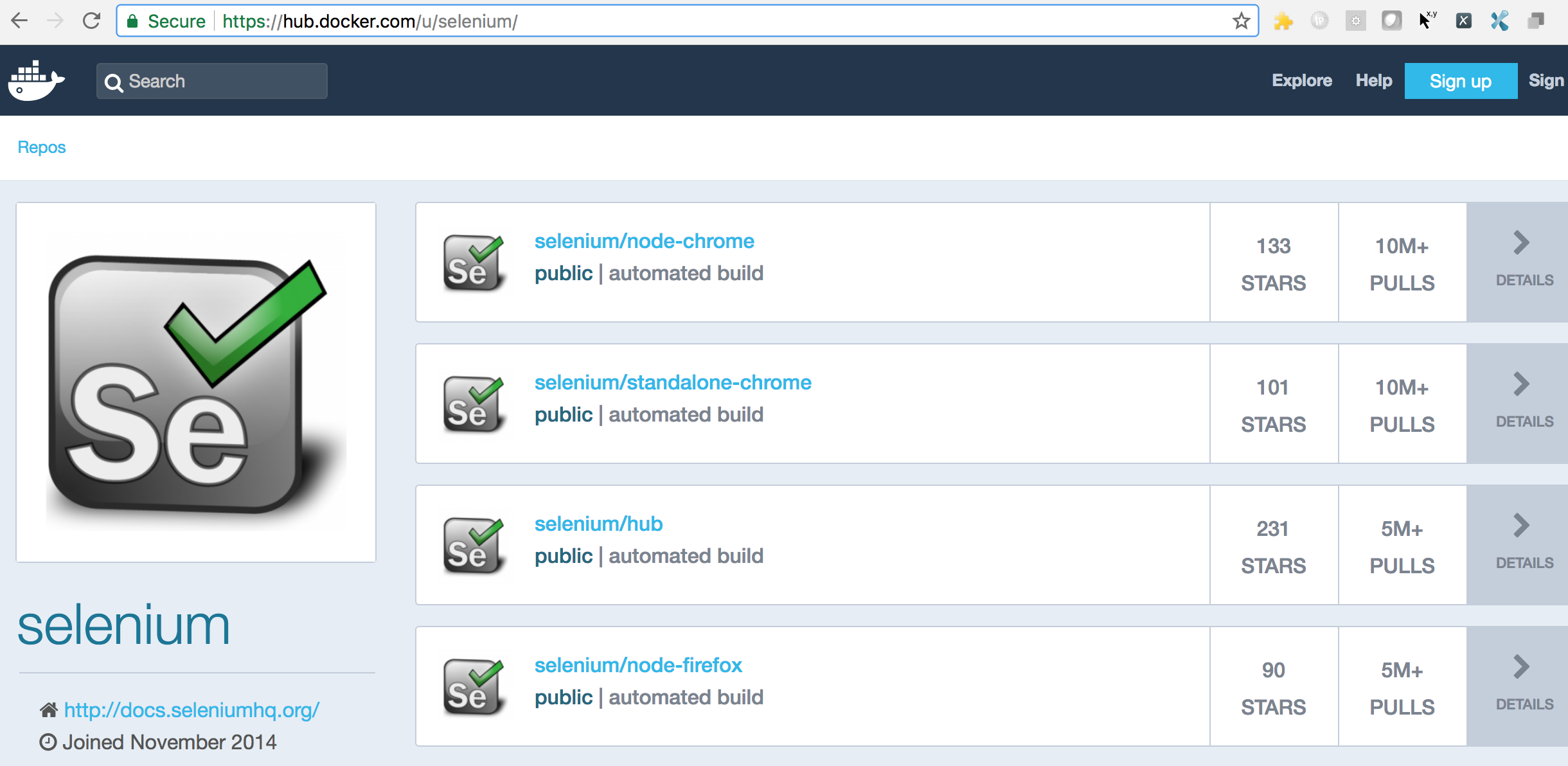Screen dimensions: 1568x766
Task: Click the Docker whale logo
Action: [36, 80]
